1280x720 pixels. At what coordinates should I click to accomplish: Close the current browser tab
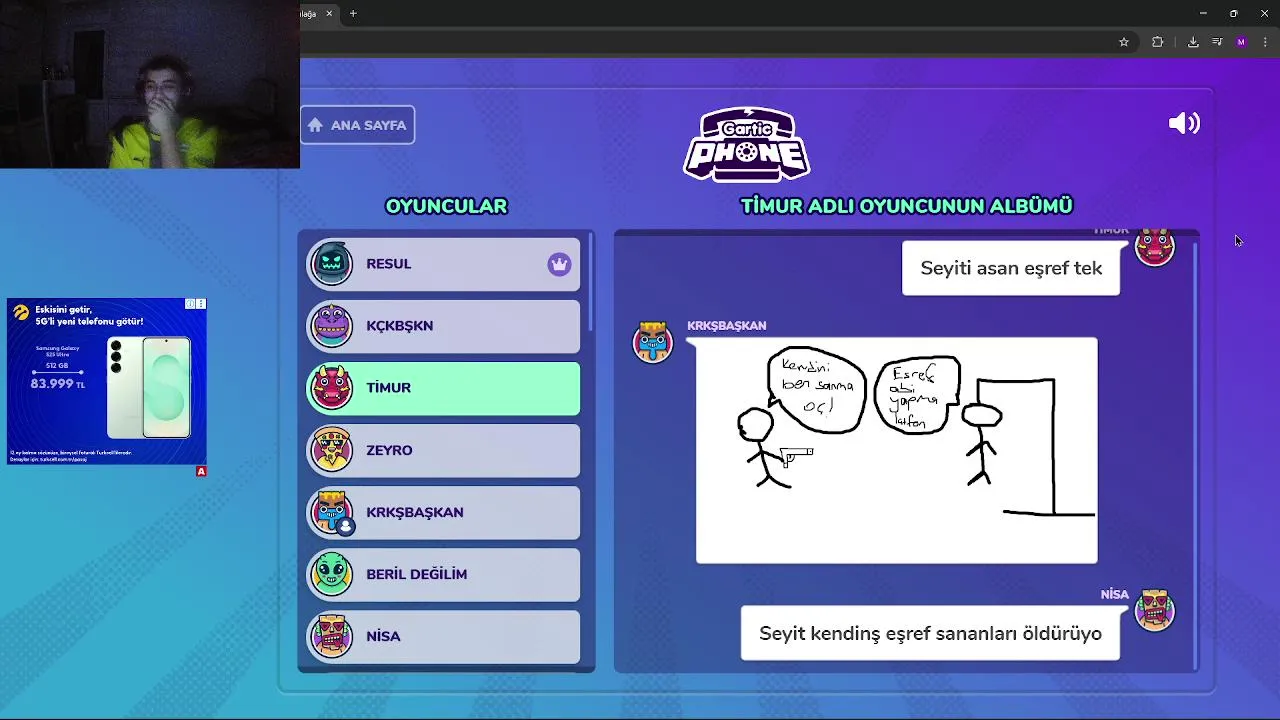tap(329, 13)
